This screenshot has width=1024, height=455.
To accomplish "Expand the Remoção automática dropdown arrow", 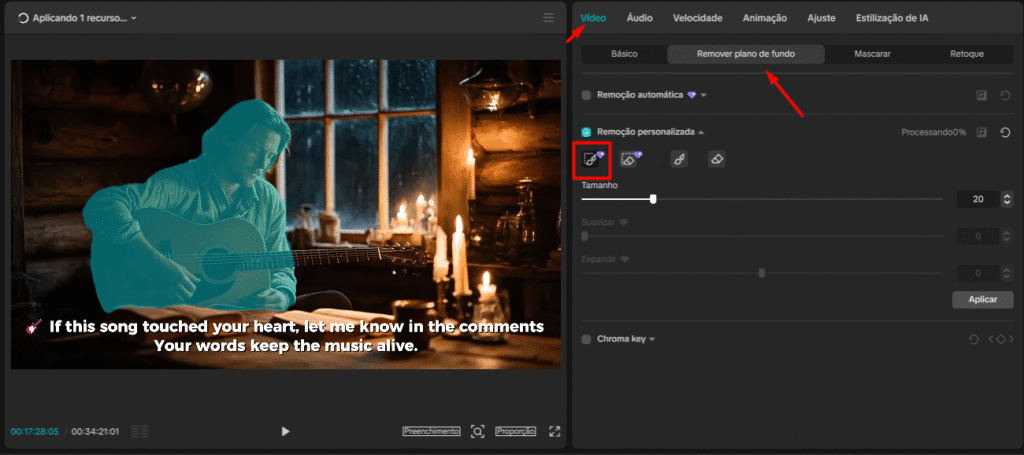I will pyautogui.click(x=704, y=96).
